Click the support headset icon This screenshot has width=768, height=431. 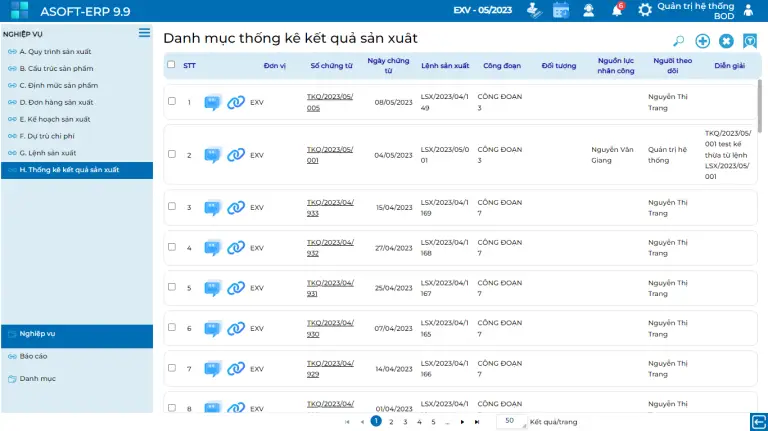(x=589, y=10)
